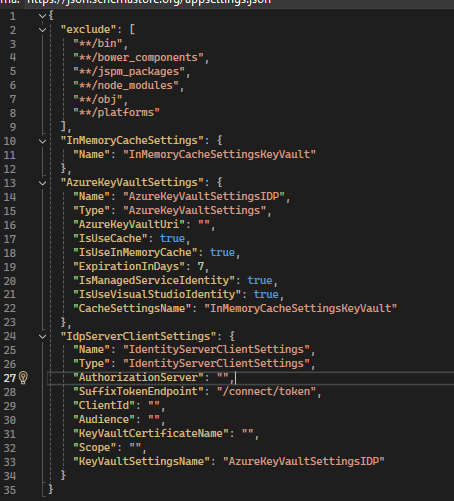Click the "IsManagedServiceIdentity" key

coord(154,280)
